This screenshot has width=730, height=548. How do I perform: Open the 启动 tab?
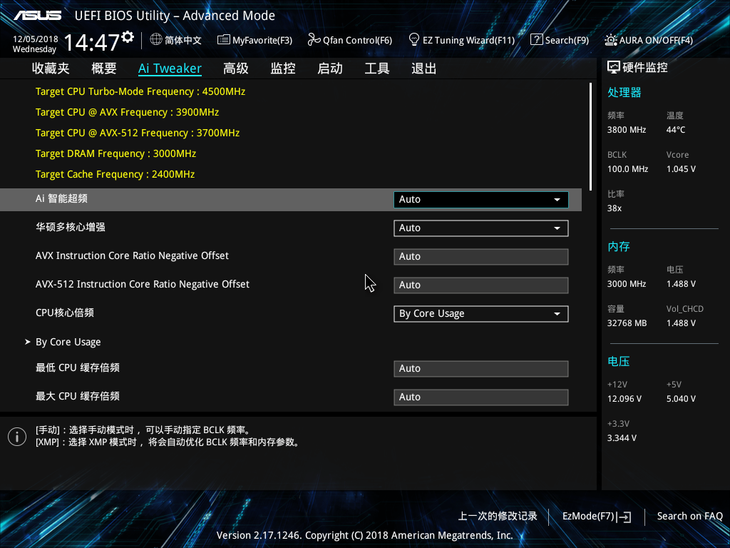point(330,68)
